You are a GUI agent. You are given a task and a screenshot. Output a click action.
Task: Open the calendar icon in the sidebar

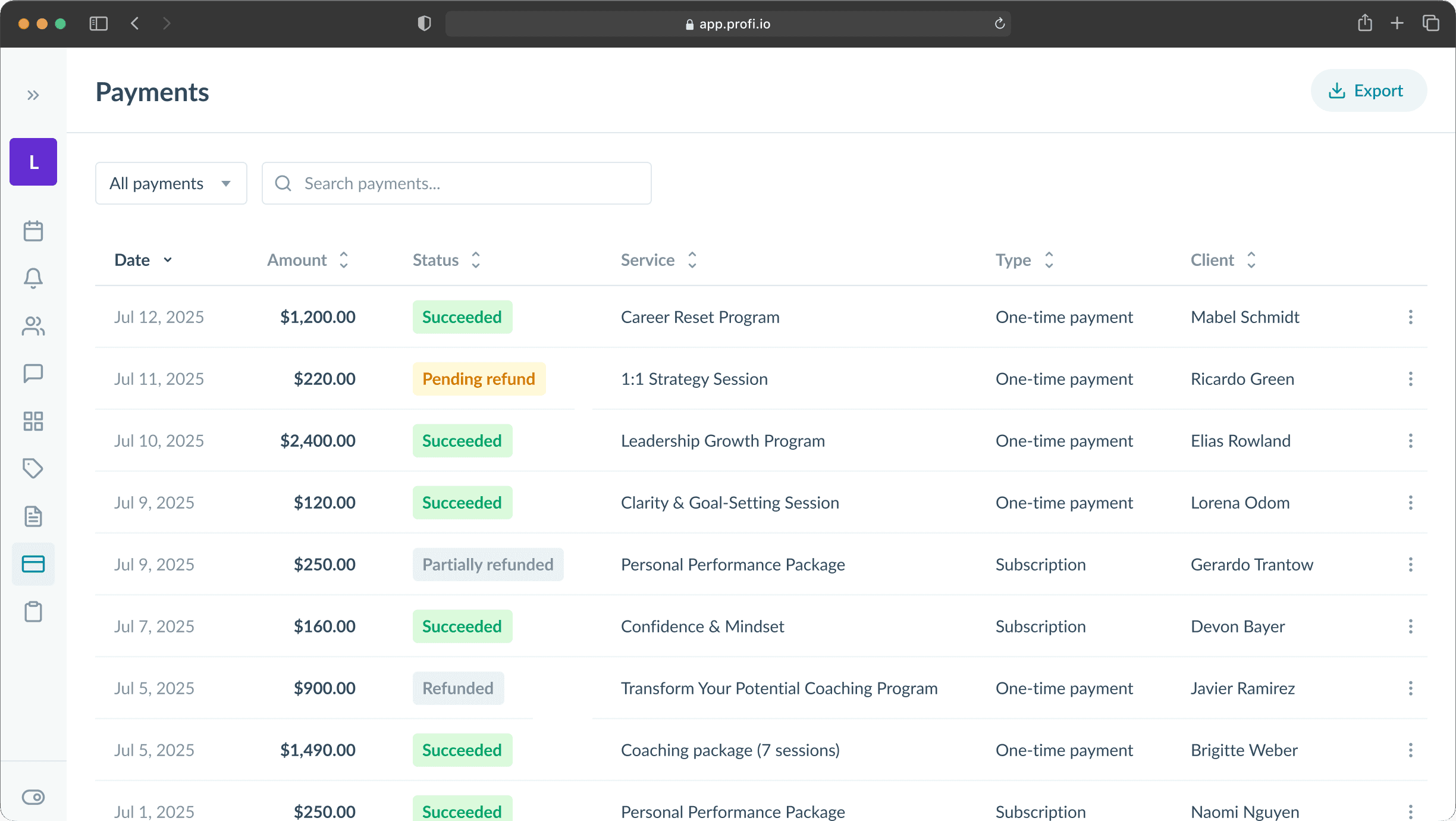[x=33, y=231]
